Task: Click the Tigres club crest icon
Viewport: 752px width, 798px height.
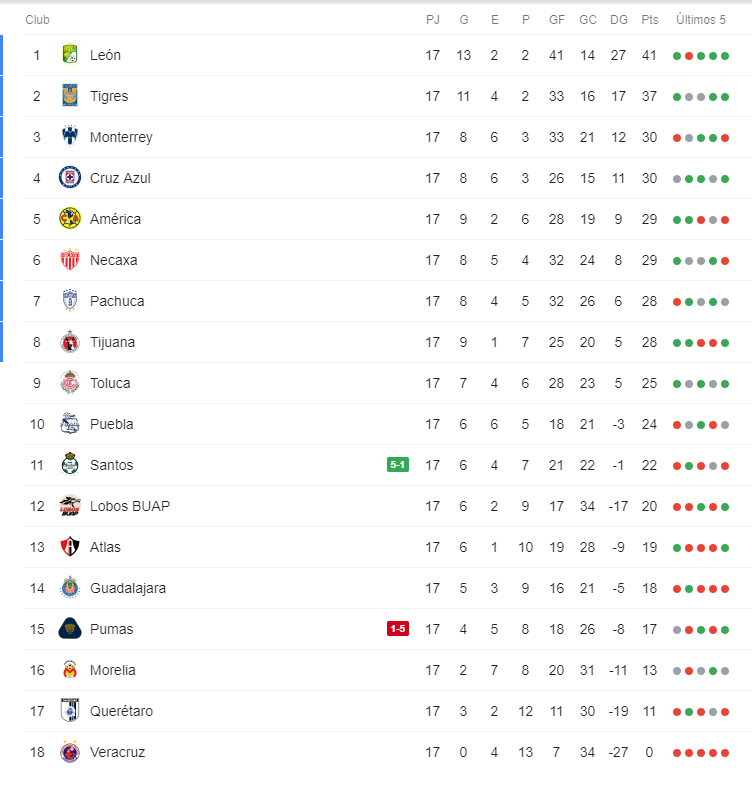Action: (x=69, y=96)
